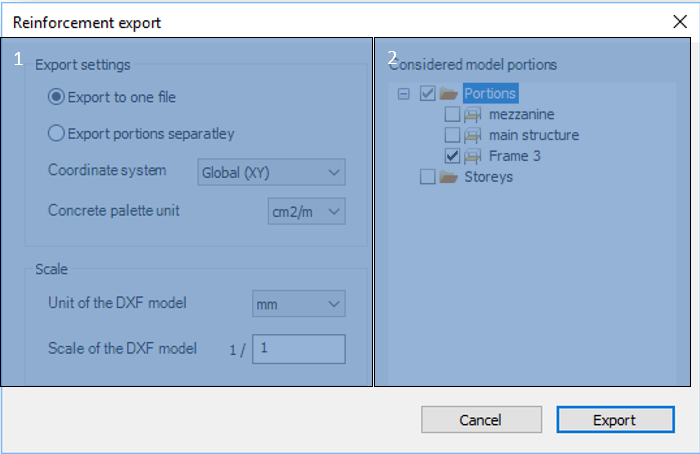The width and height of the screenshot is (700, 454).
Task: Click the main structure portion icon
Action: tap(472, 135)
